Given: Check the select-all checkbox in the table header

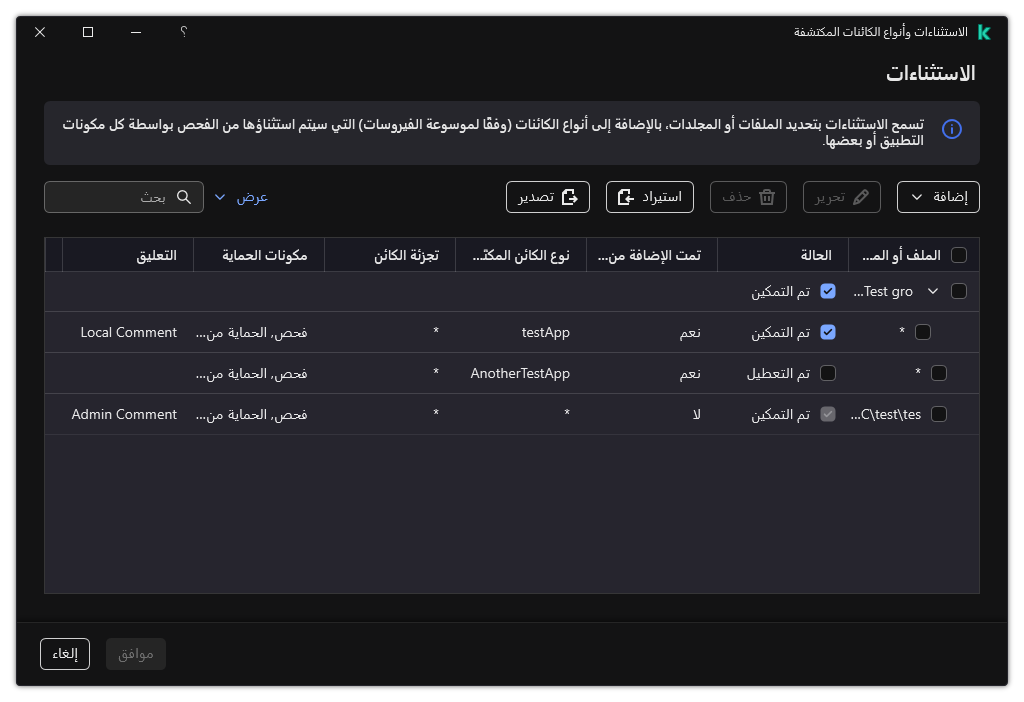Looking at the screenshot, I should point(959,255).
